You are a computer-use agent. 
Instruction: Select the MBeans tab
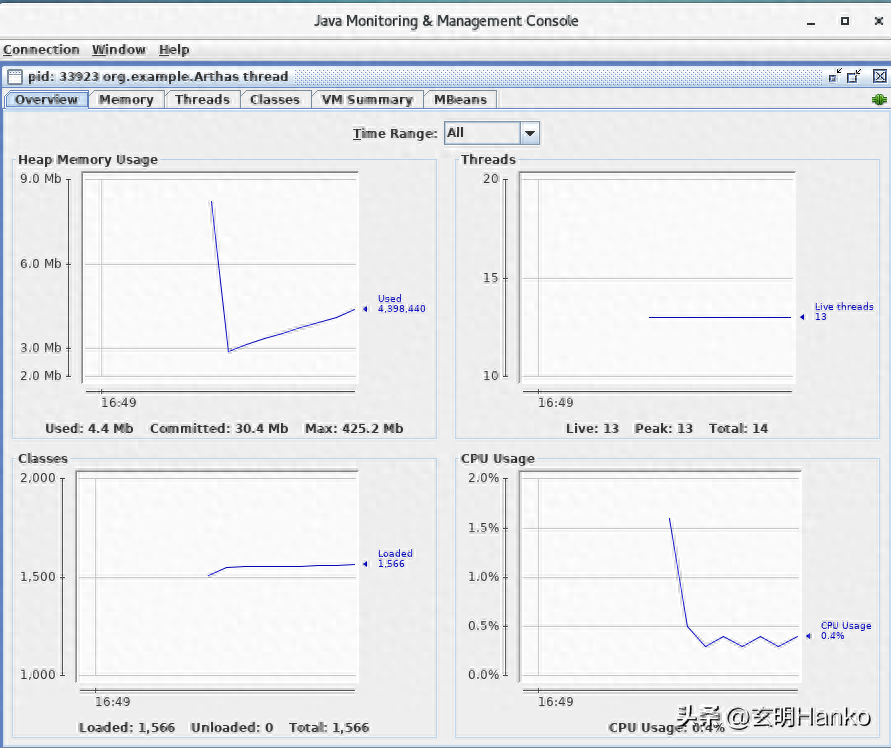tap(460, 100)
